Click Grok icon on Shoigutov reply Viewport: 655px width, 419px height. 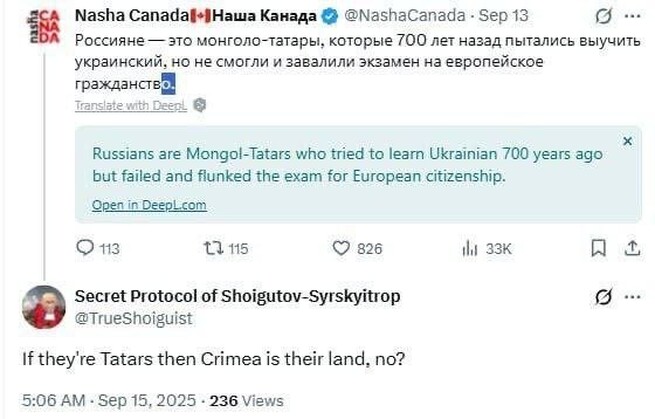[x=603, y=297]
